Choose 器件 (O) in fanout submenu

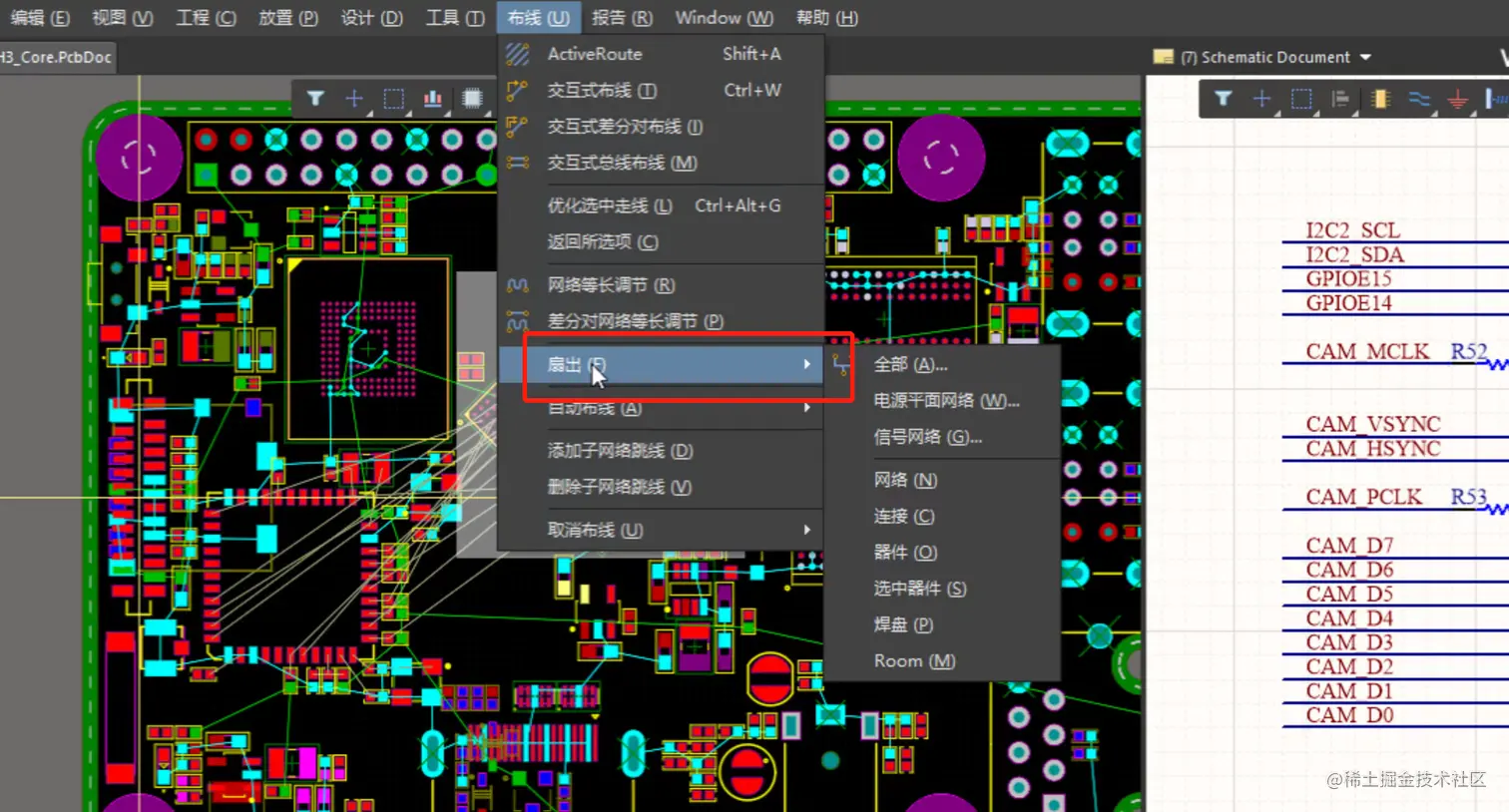(x=941, y=552)
